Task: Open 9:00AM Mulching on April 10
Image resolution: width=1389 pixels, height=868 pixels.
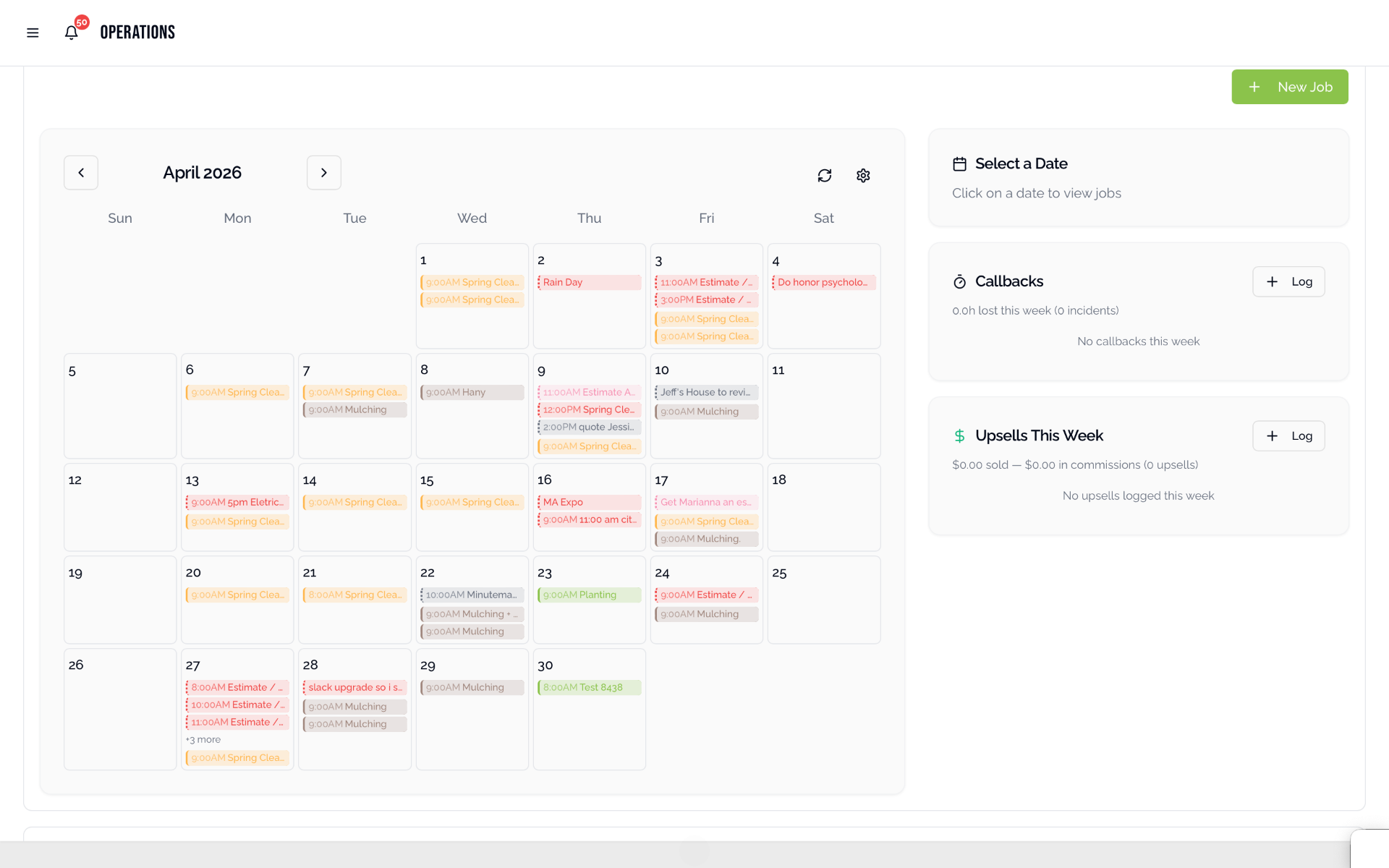Action: pos(707,412)
